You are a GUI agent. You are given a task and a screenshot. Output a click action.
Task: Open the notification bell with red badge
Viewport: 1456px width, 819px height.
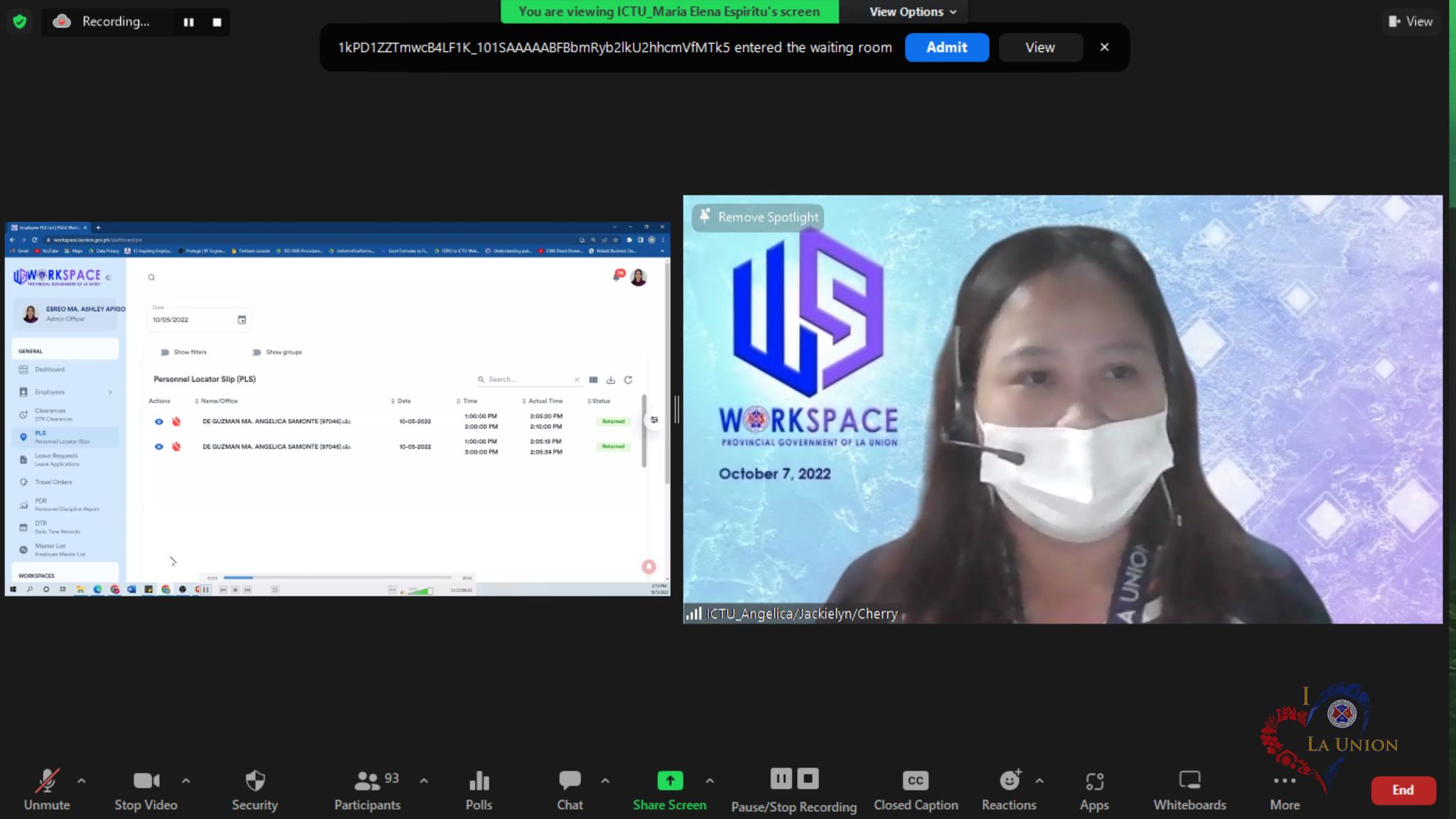(618, 275)
